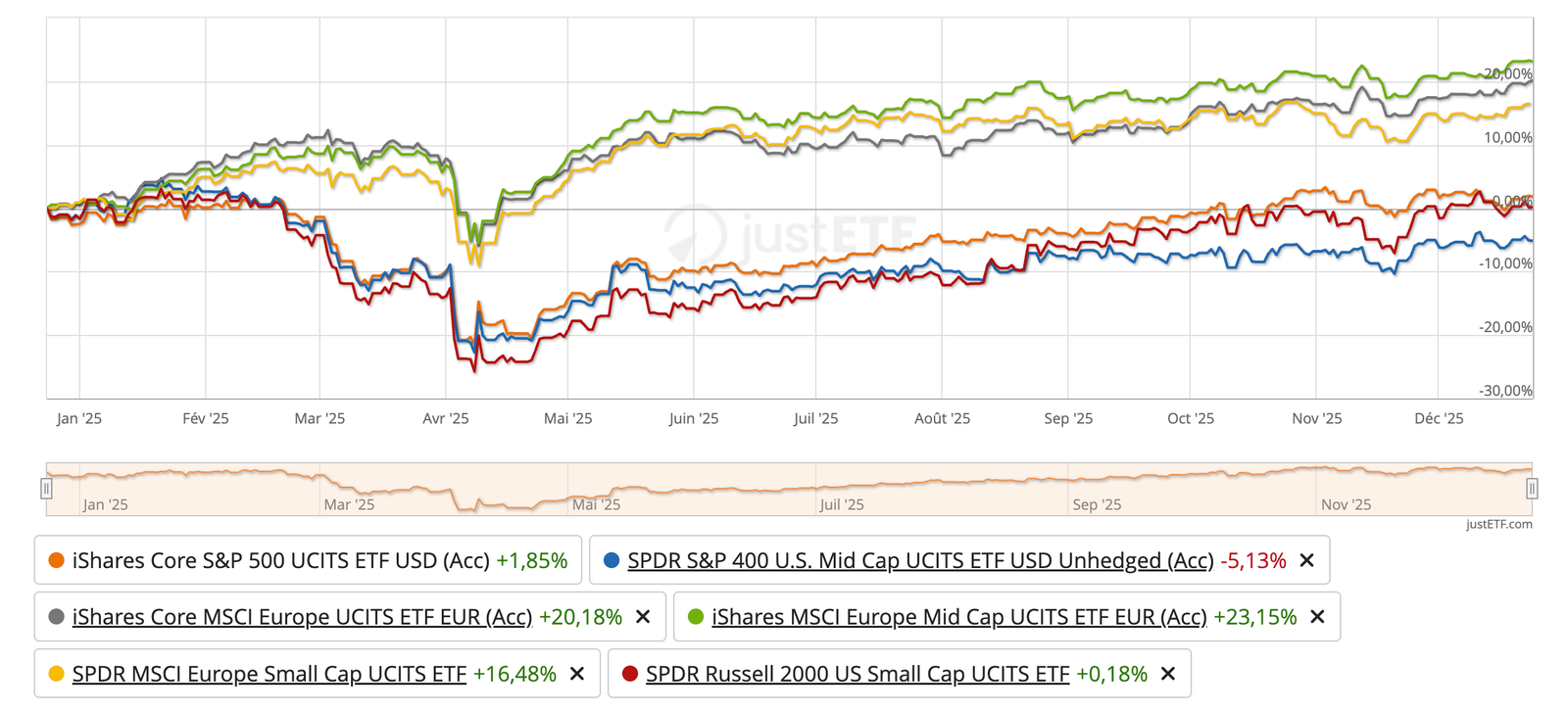Click X next to iShares MSCI Europe Mid Cap
The image size is (1568, 712).
tap(1317, 617)
